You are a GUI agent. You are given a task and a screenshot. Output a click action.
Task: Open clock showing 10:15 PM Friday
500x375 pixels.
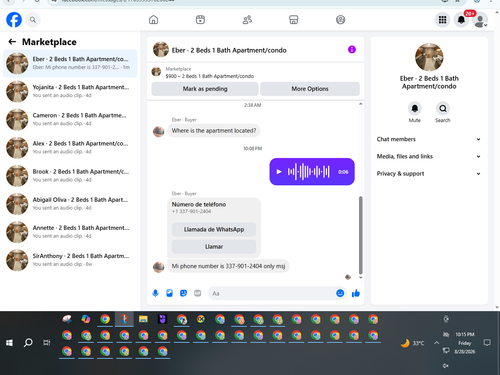point(465,343)
